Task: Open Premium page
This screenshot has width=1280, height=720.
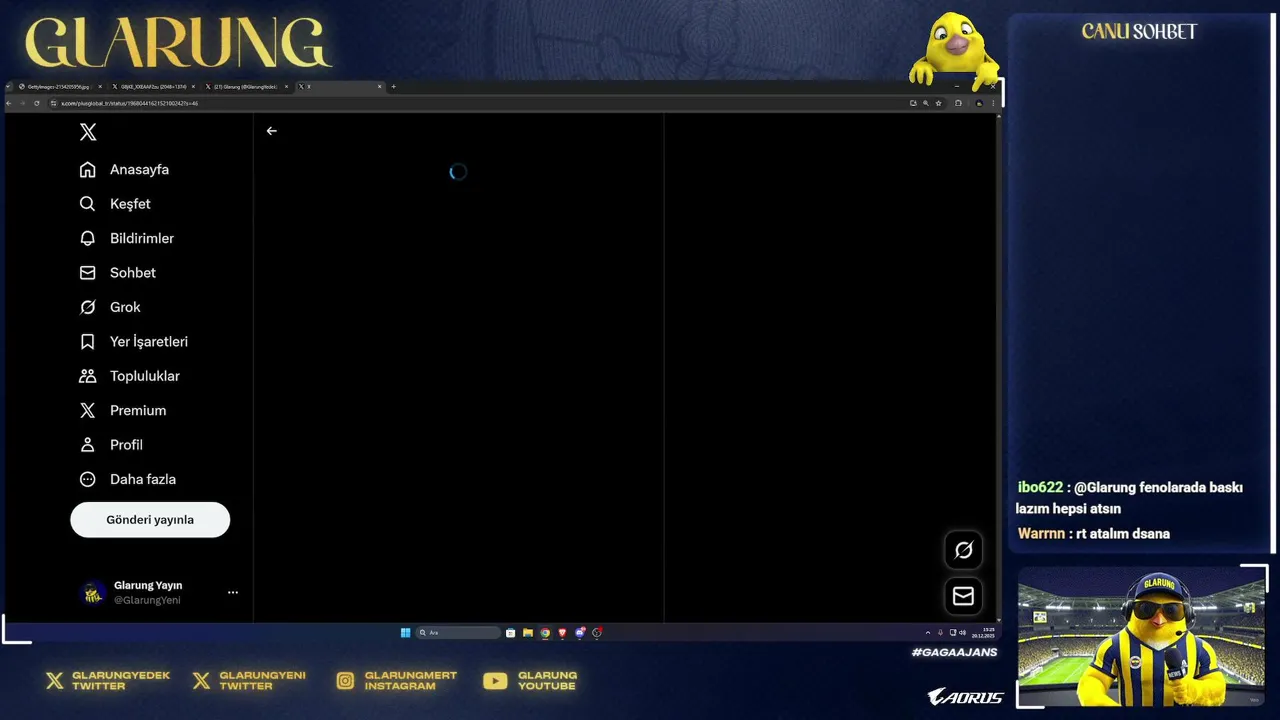Action: coord(123,411)
